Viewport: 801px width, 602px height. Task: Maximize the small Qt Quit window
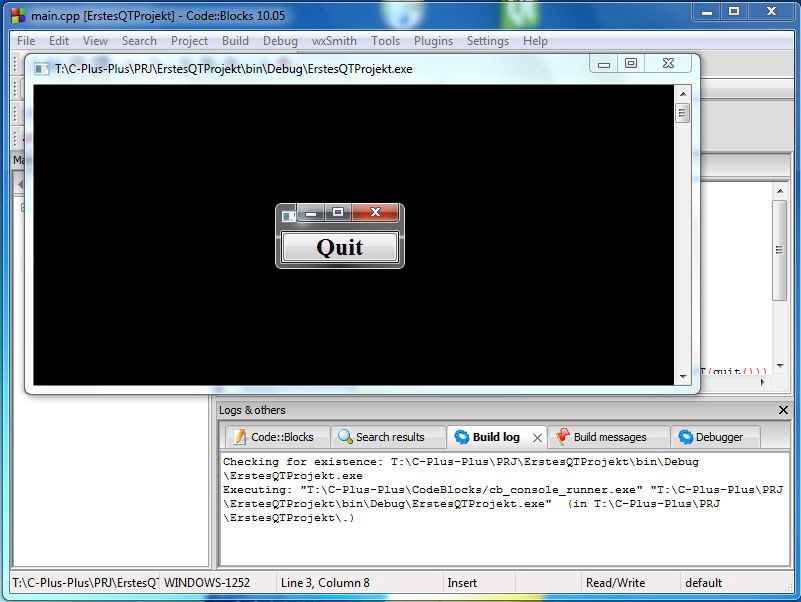[338, 212]
